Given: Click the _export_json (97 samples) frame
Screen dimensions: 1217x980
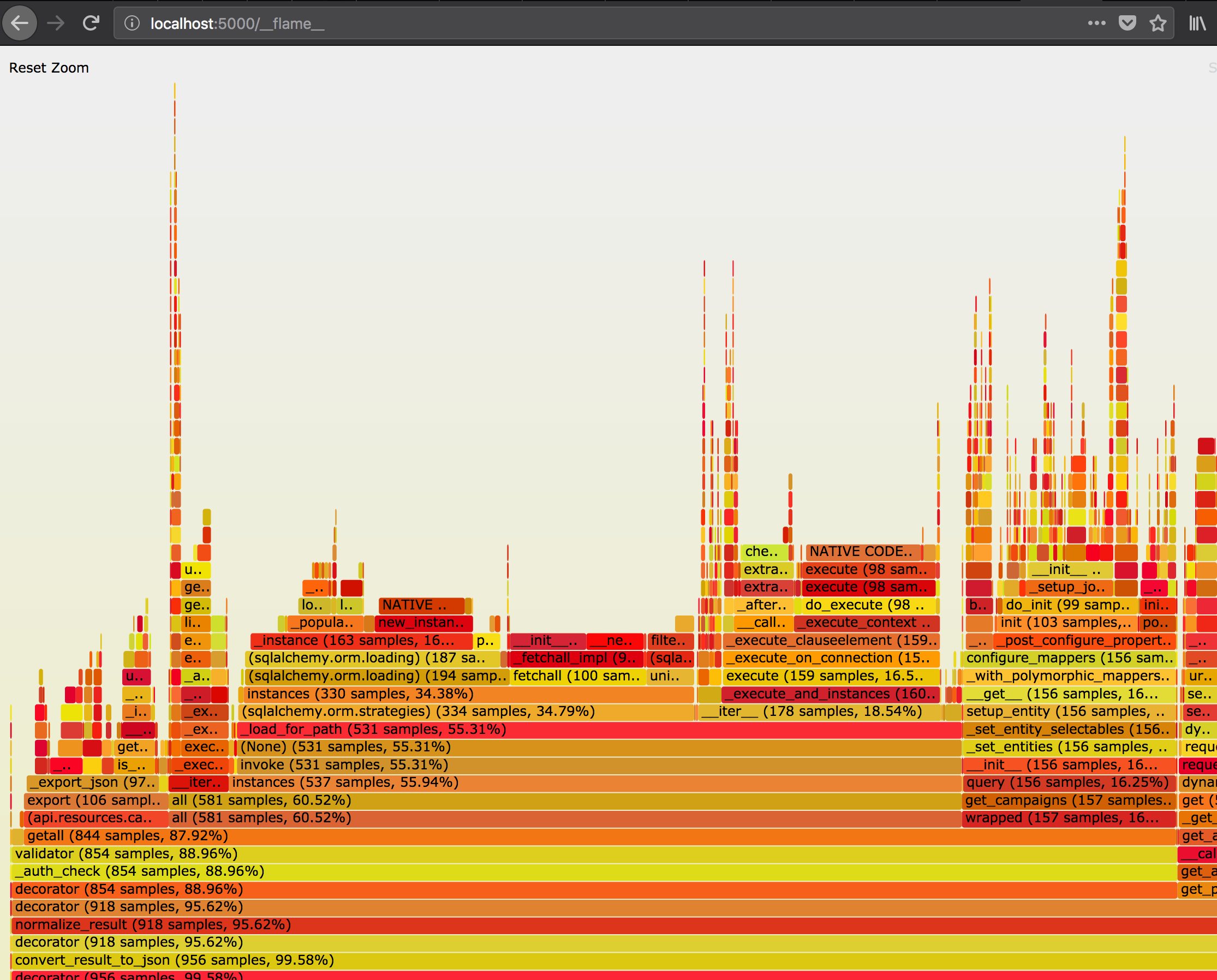Looking at the screenshot, I should [92, 782].
